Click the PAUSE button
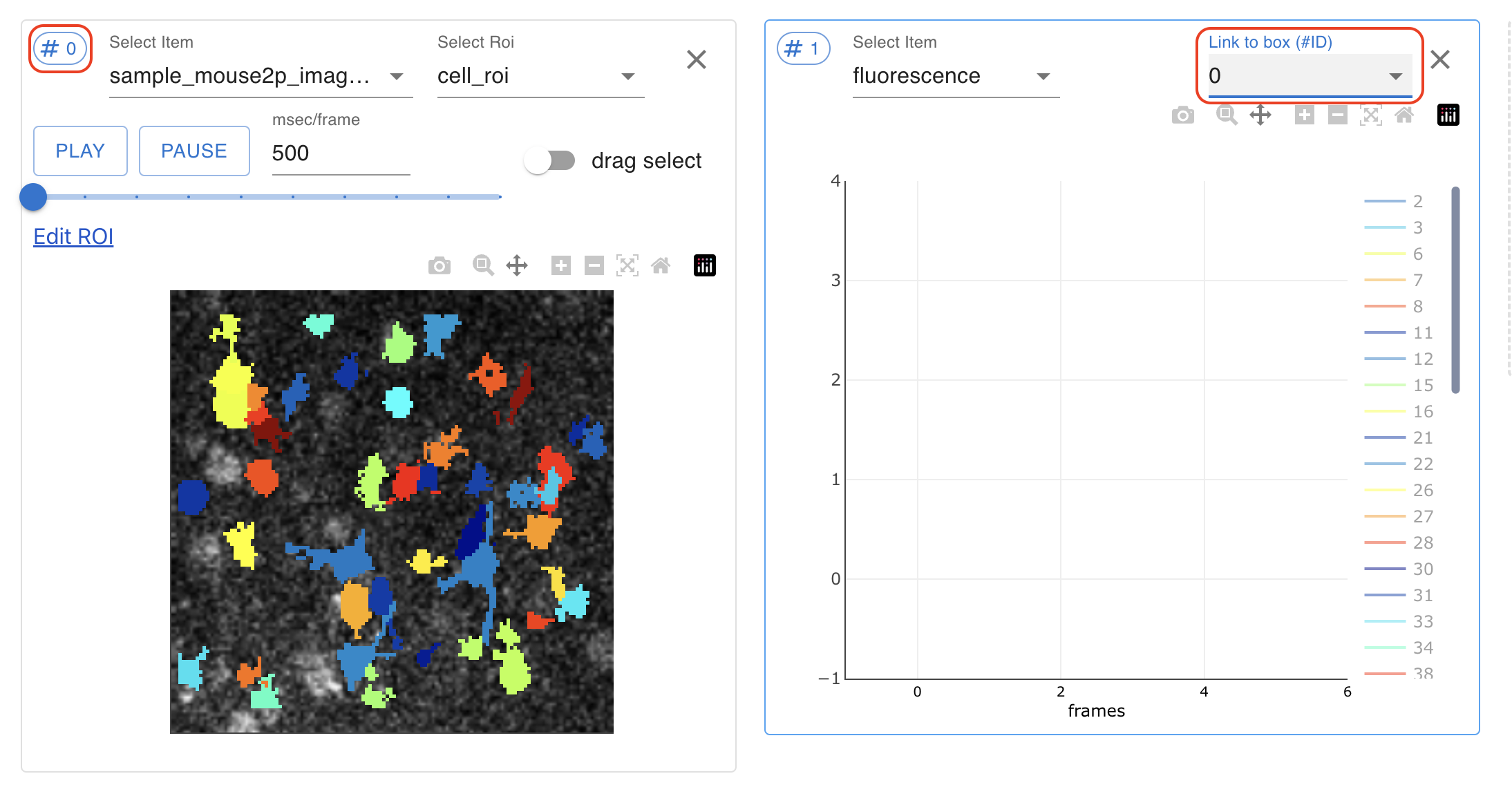This screenshot has height=785, width=1512. click(x=194, y=151)
